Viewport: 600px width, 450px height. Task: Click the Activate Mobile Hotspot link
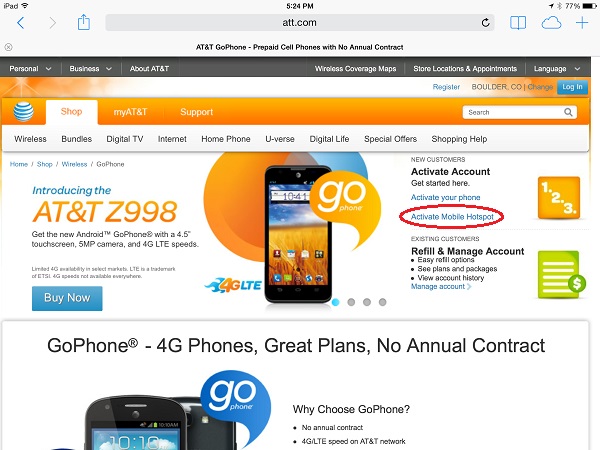[x=452, y=217]
